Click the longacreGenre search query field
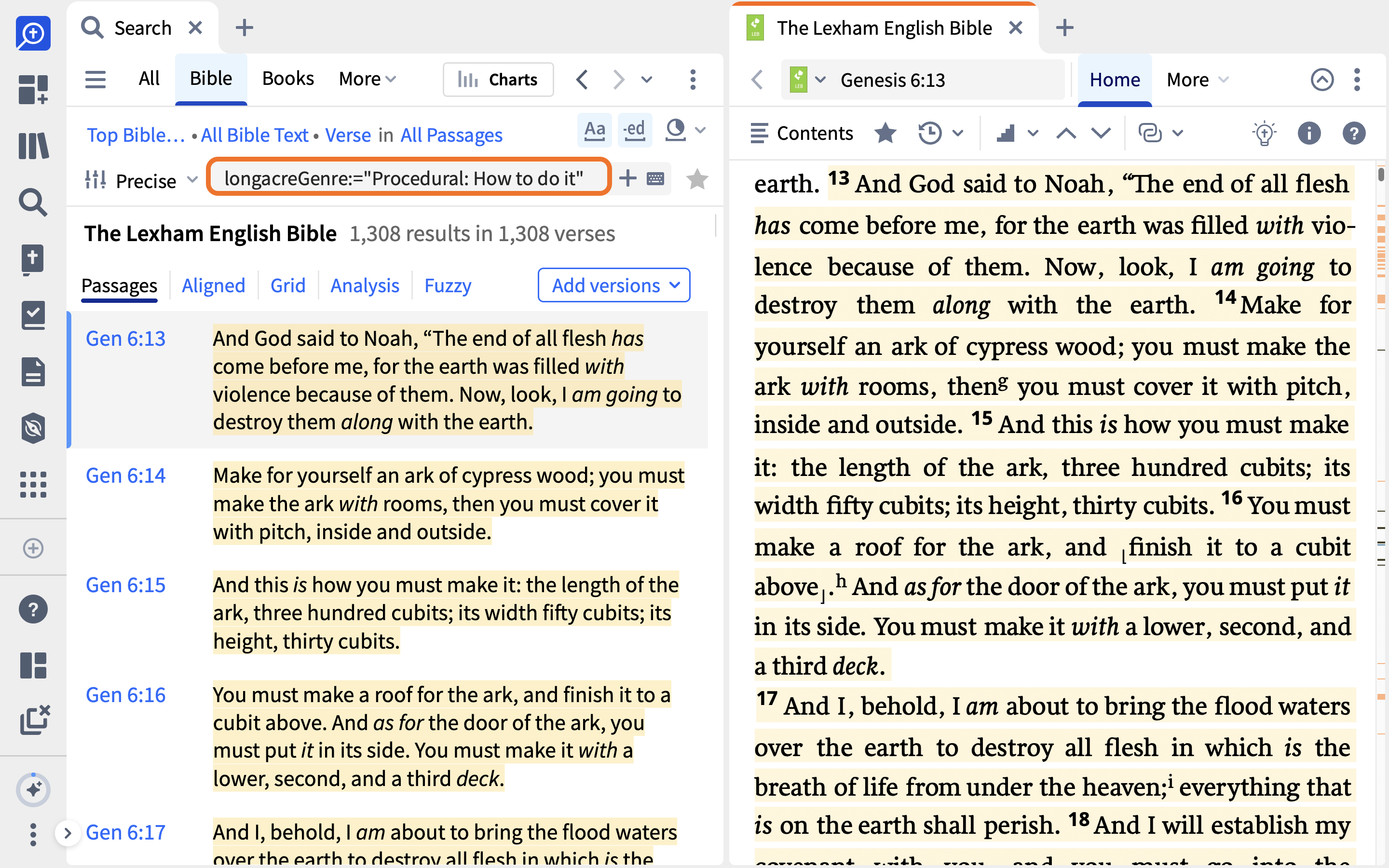Viewport: 1389px width, 868px height. click(x=408, y=178)
